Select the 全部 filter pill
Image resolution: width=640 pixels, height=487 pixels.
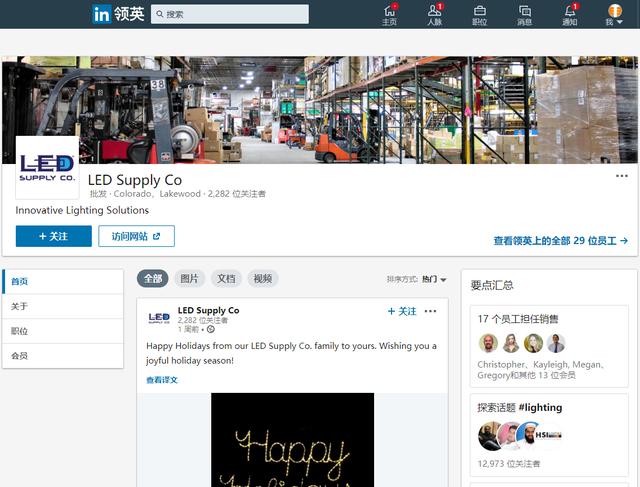[x=153, y=279]
